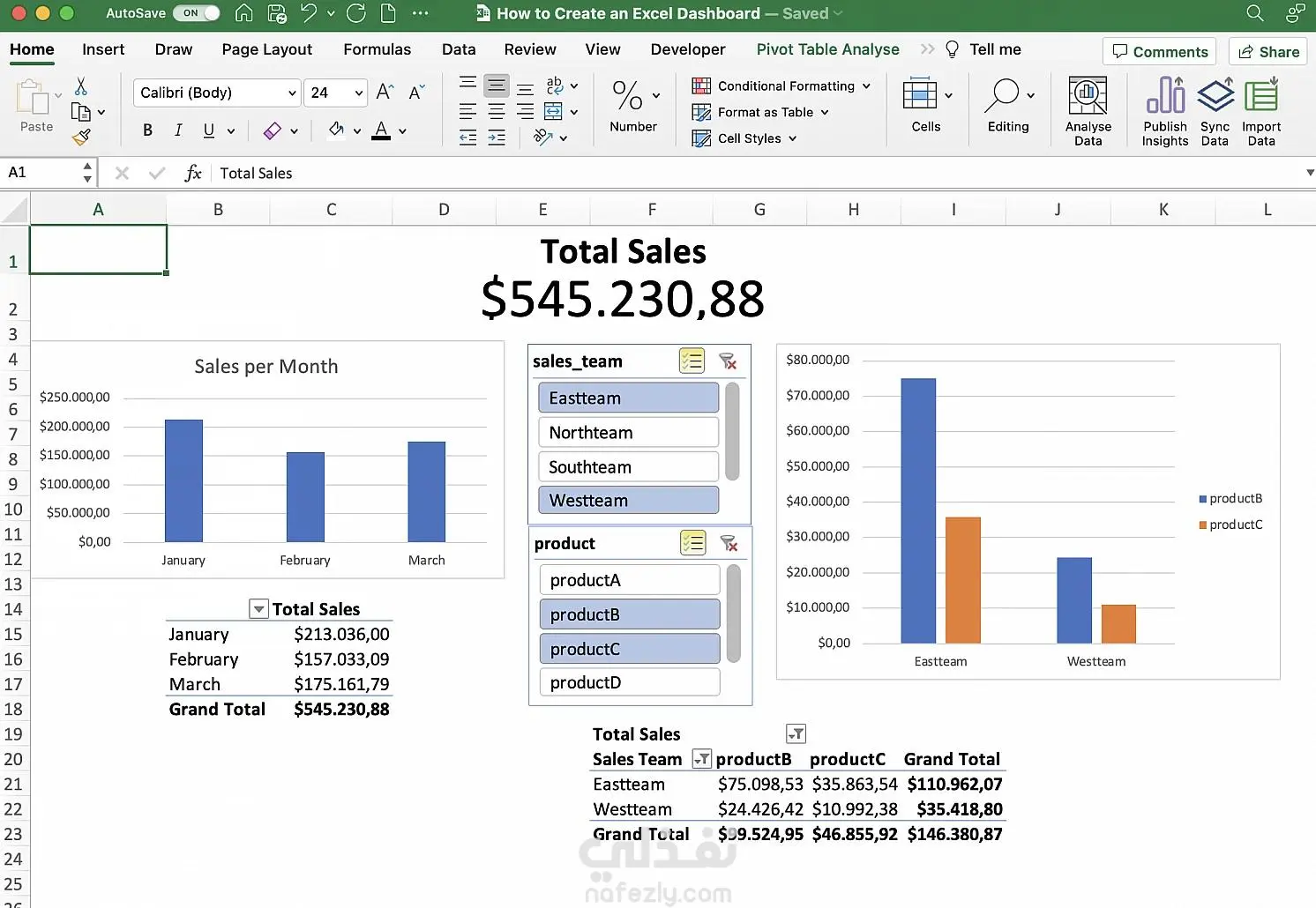Expand the Cell Styles menu
The height and width of the screenshot is (908, 1316).
click(x=792, y=138)
